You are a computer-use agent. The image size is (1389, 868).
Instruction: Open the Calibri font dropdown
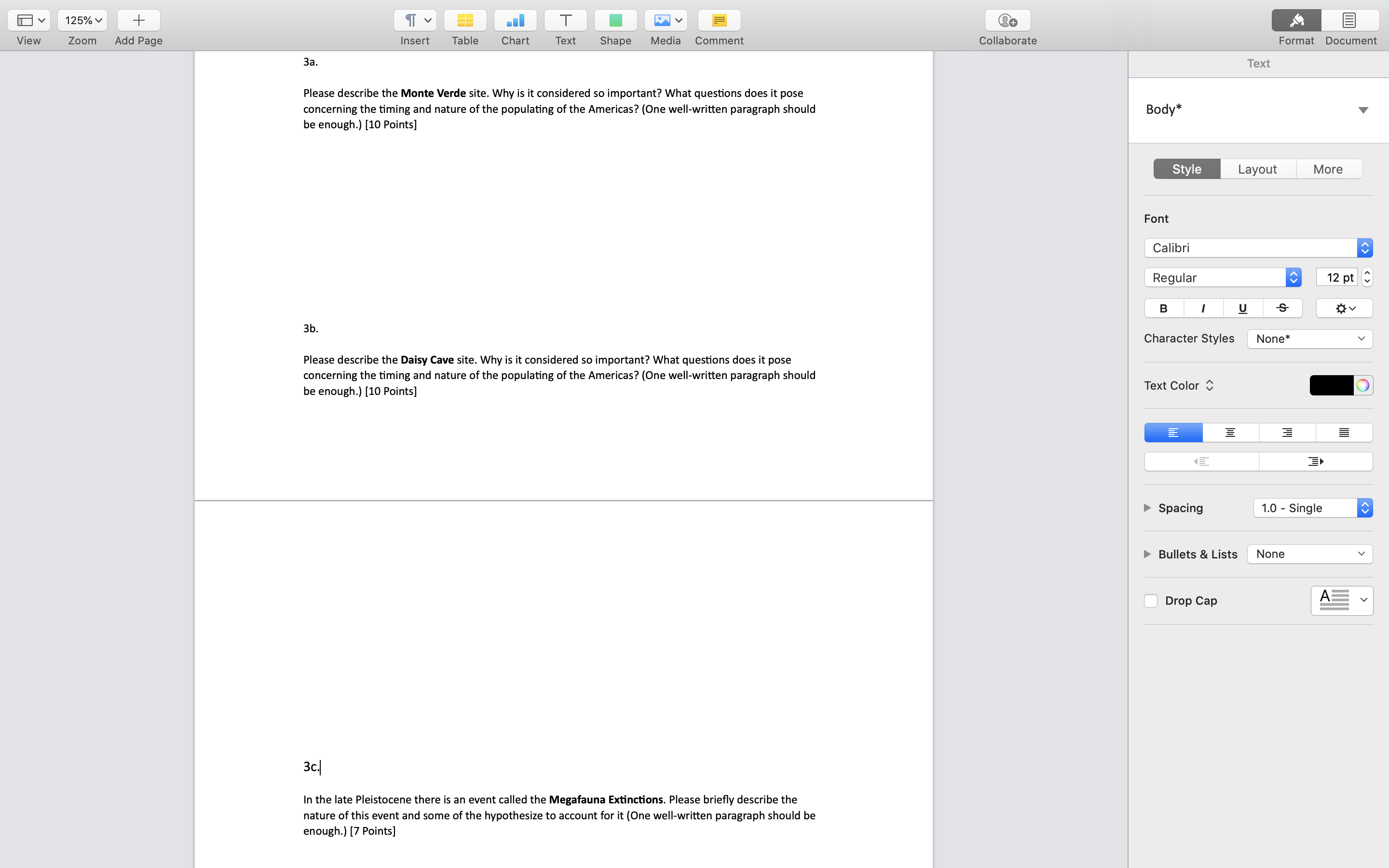pyautogui.click(x=1257, y=248)
